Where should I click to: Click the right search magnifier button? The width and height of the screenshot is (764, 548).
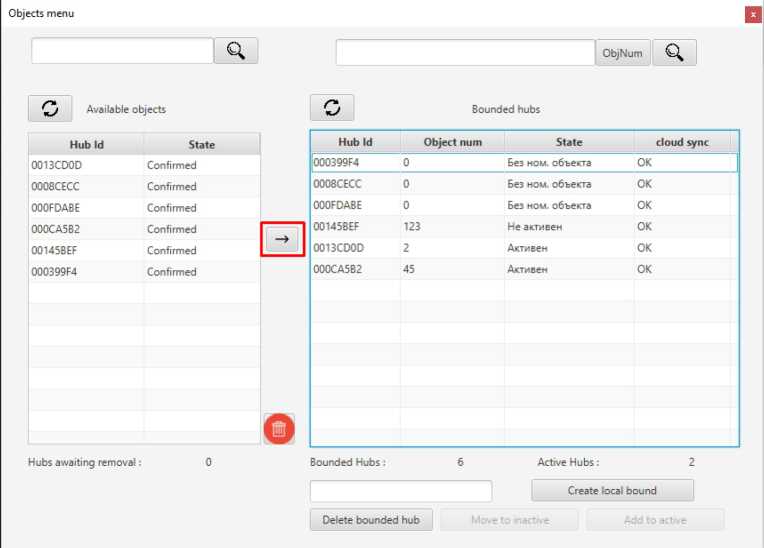[x=674, y=53]
